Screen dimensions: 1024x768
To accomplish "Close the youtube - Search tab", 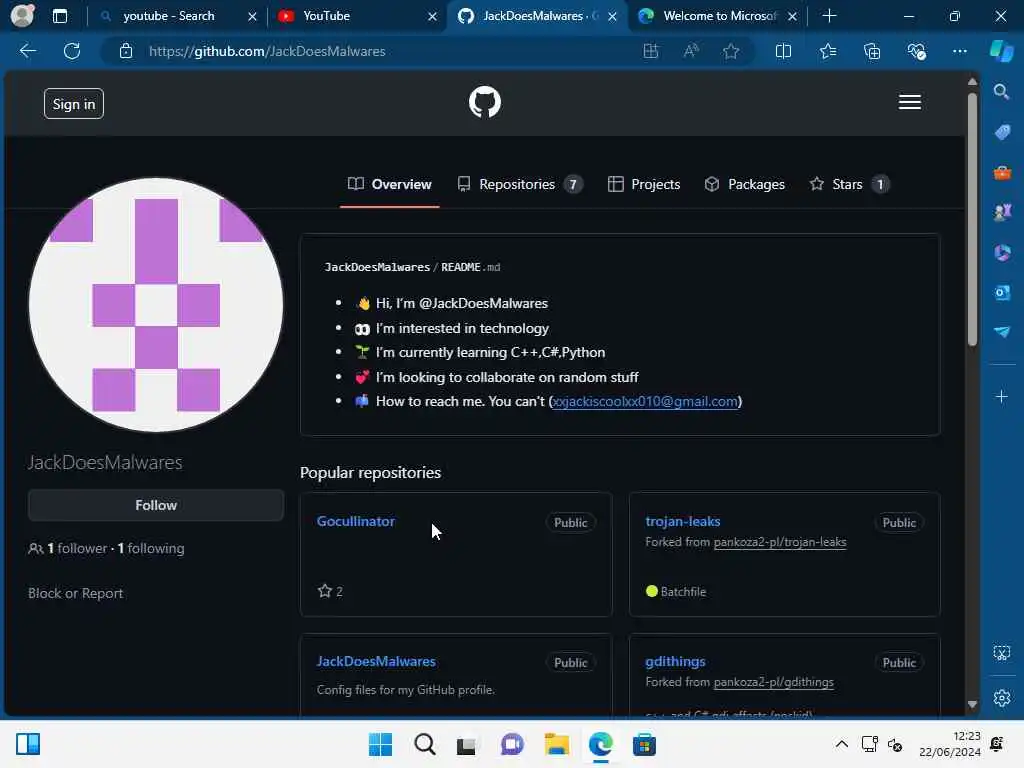I will click(252, 16).
